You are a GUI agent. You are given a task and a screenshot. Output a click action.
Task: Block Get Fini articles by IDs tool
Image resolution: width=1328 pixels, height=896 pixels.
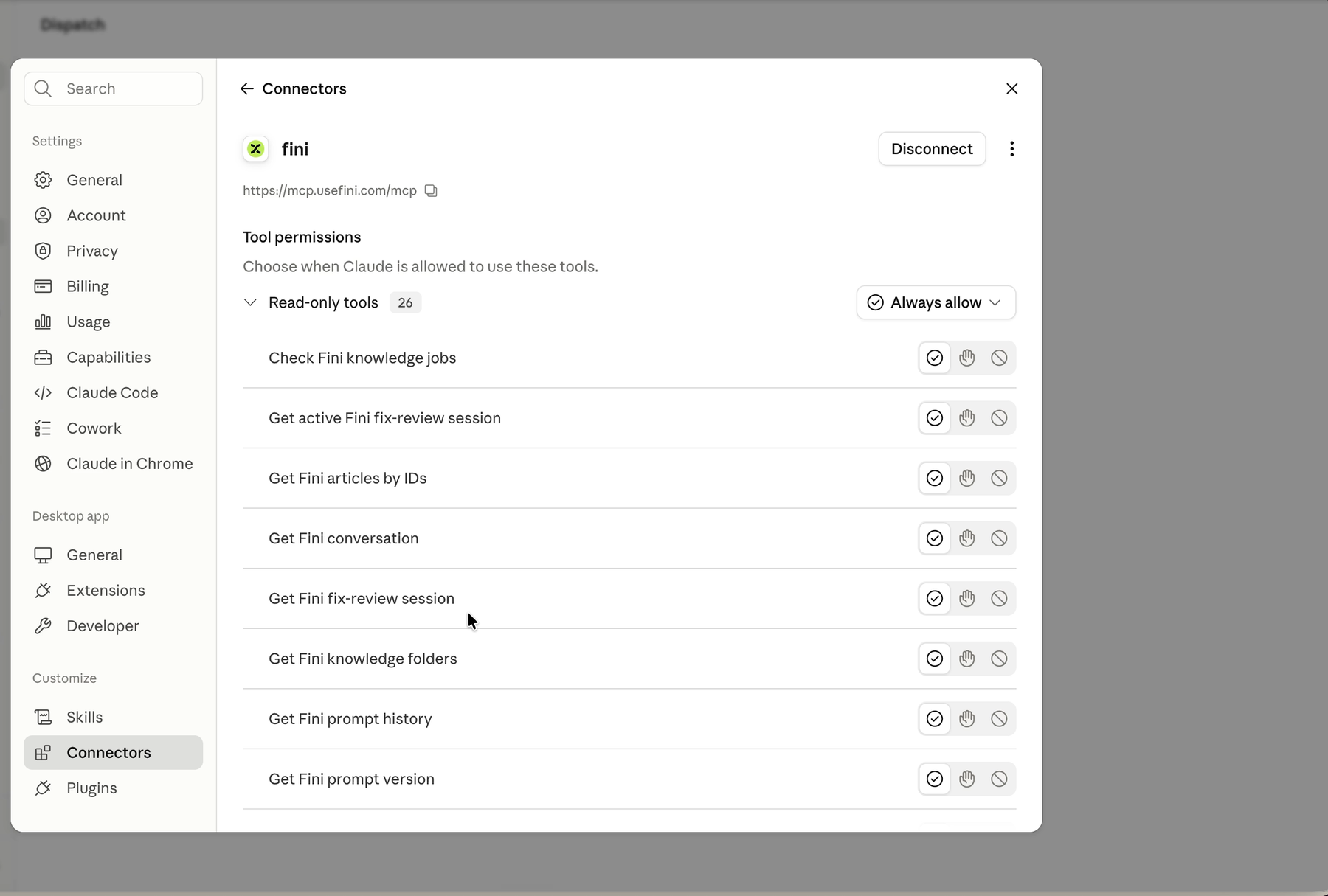(999, 478)
